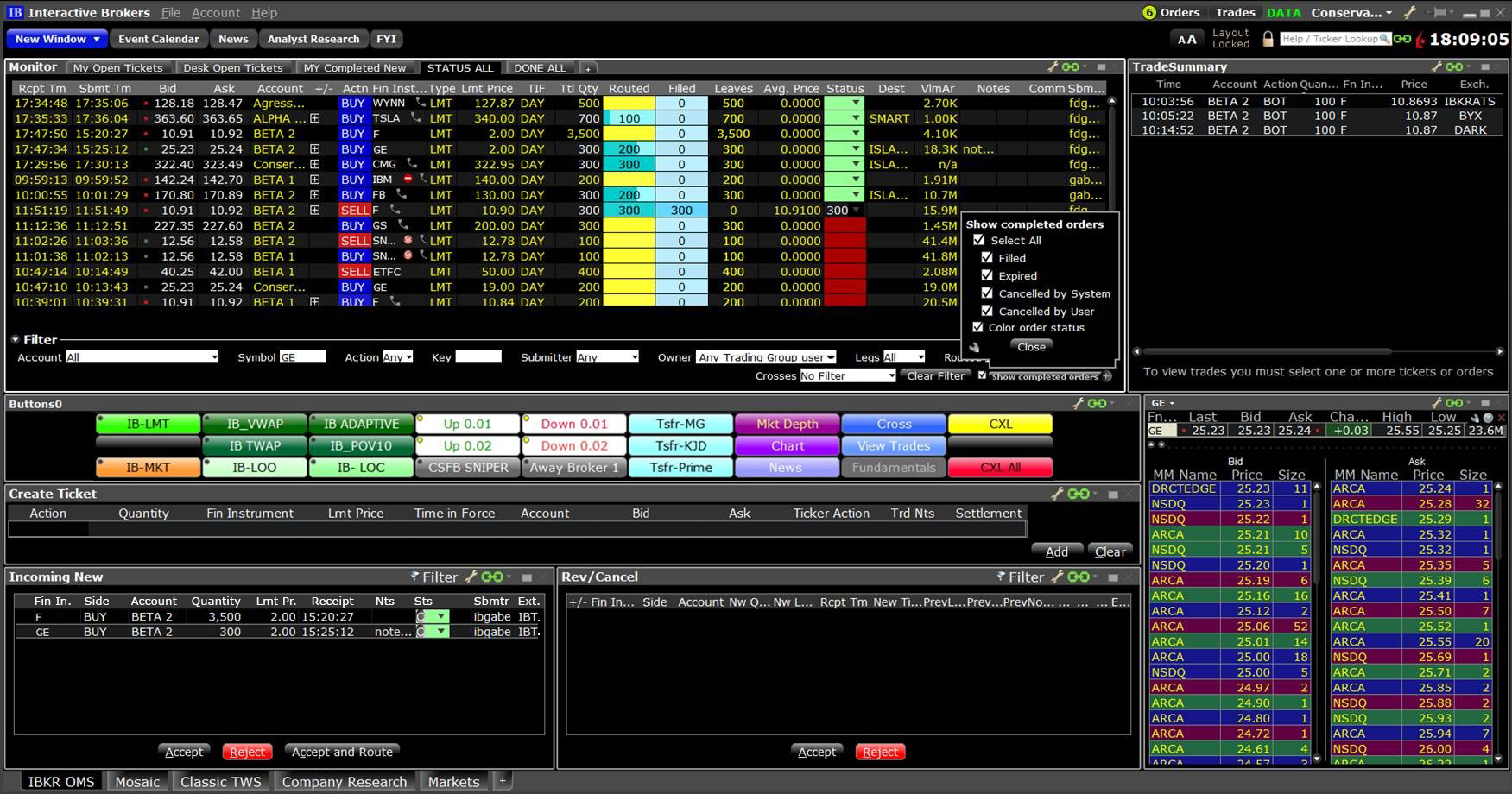Screen dimensions: 1512x794
Task: Open the Account filter dropdown
Action: (x=142, y=357)
